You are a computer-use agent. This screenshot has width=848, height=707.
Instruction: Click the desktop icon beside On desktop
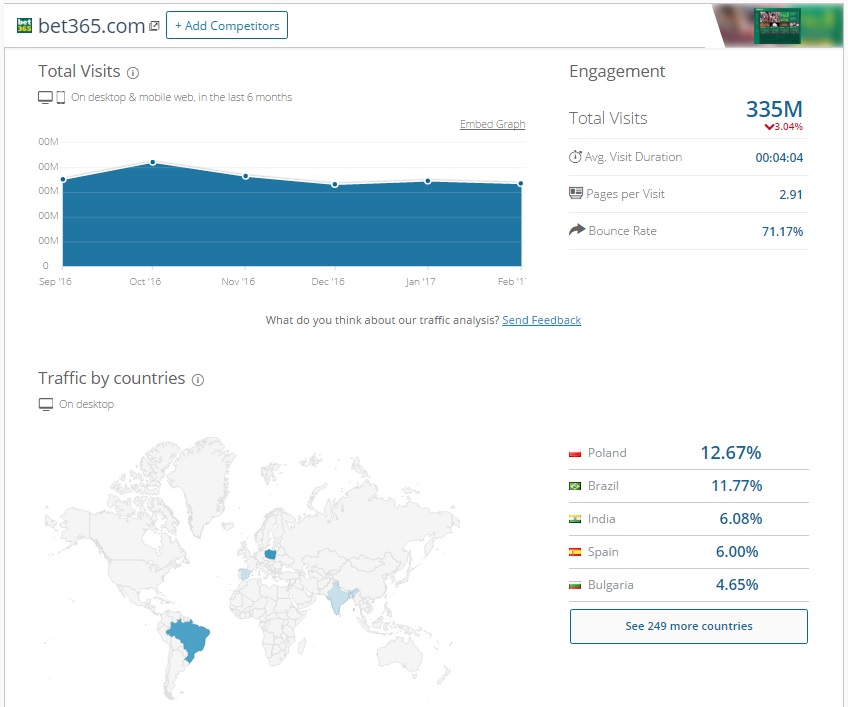pyautogui.click(x=46, y=405)
